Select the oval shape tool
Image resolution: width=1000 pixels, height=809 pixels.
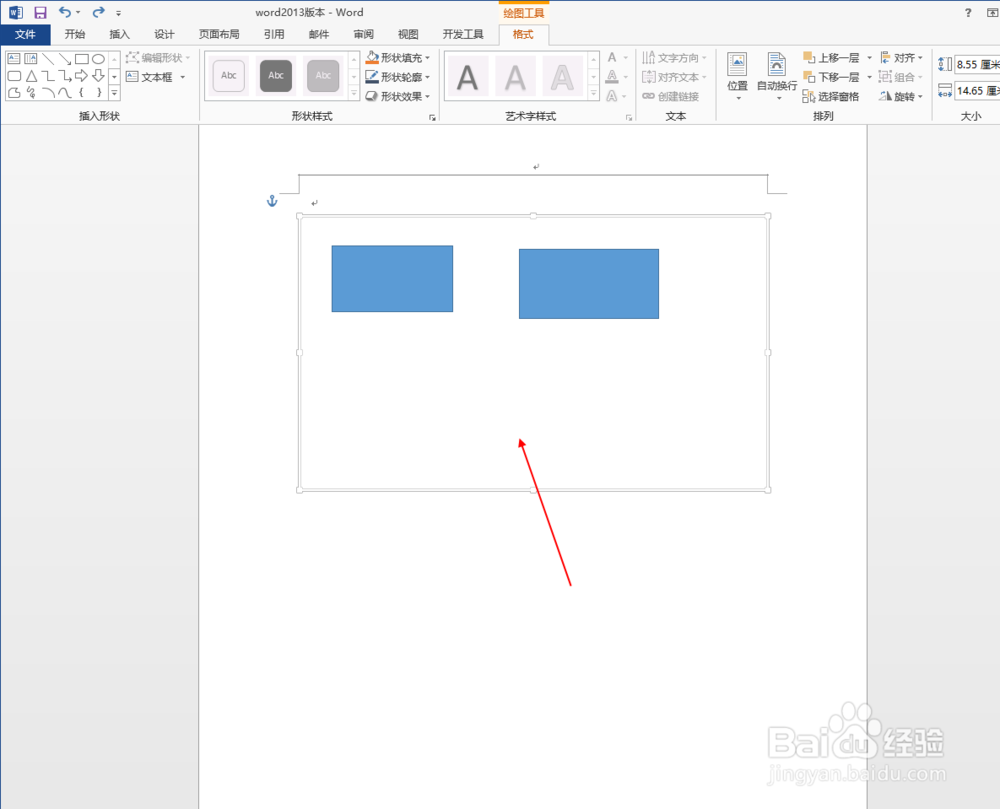pos(96,58)
